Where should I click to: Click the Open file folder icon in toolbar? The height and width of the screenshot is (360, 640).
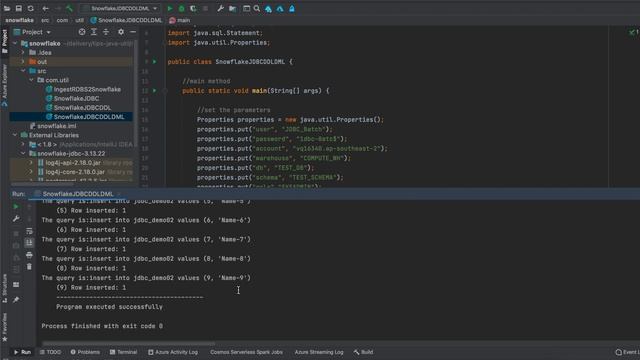7,8
